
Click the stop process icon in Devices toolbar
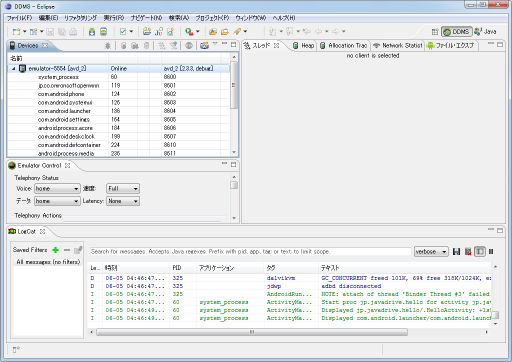pyautogui.click(x=189, y=46)
